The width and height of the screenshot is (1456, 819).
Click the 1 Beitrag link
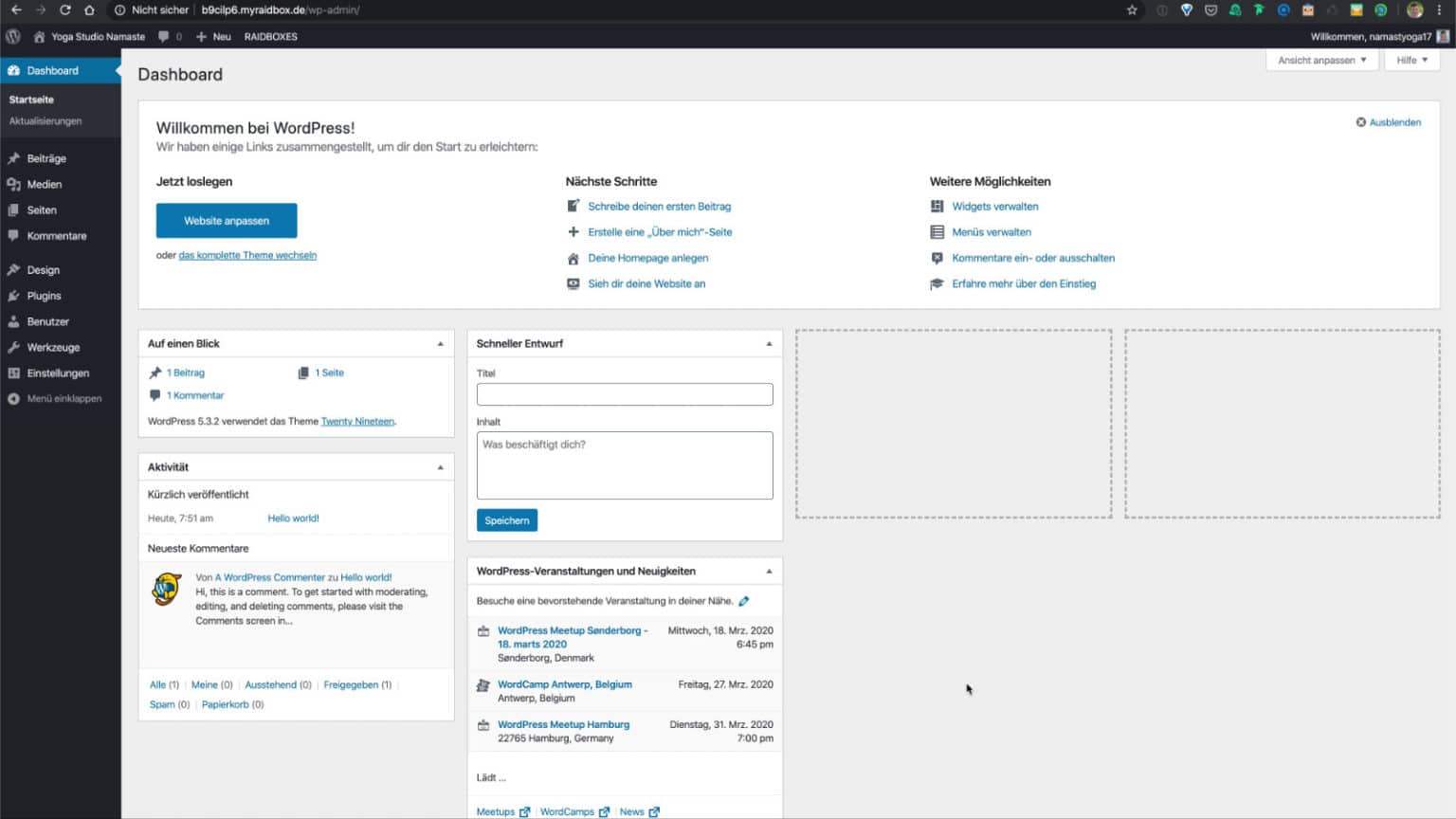pyautogui.click(x=186, y=373)
